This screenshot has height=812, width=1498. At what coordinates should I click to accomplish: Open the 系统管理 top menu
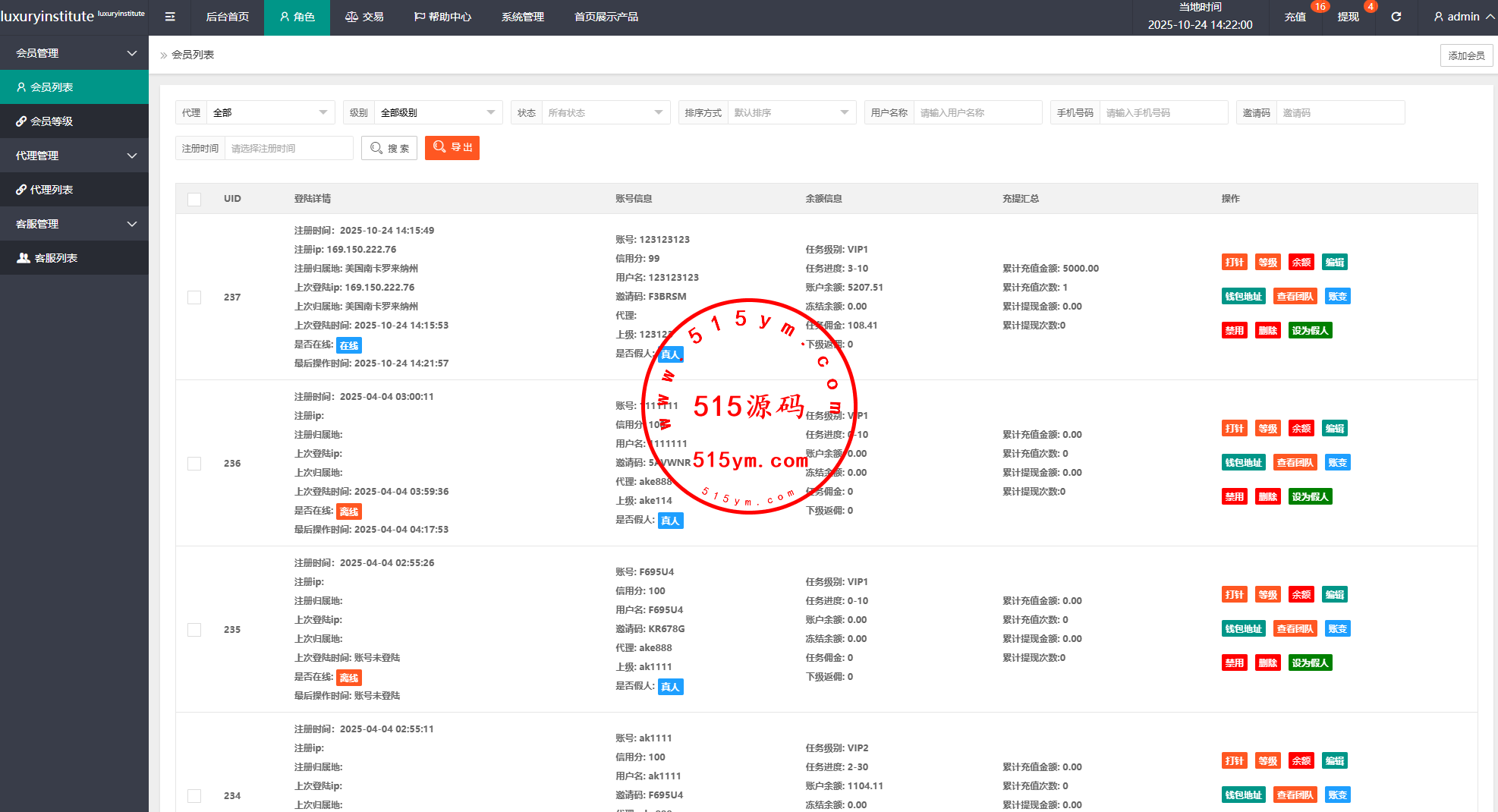[x=522, y=17]
